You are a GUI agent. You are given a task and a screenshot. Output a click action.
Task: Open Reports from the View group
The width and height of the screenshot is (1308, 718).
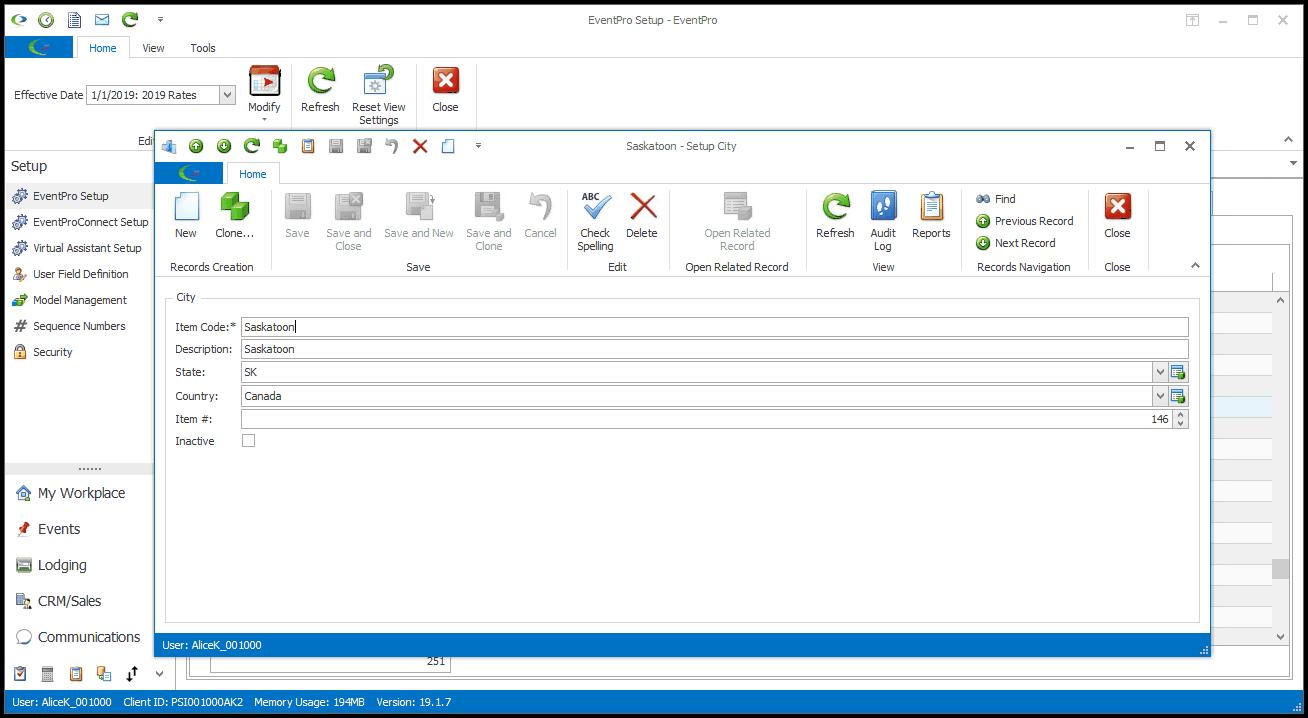tap(931, 216)
